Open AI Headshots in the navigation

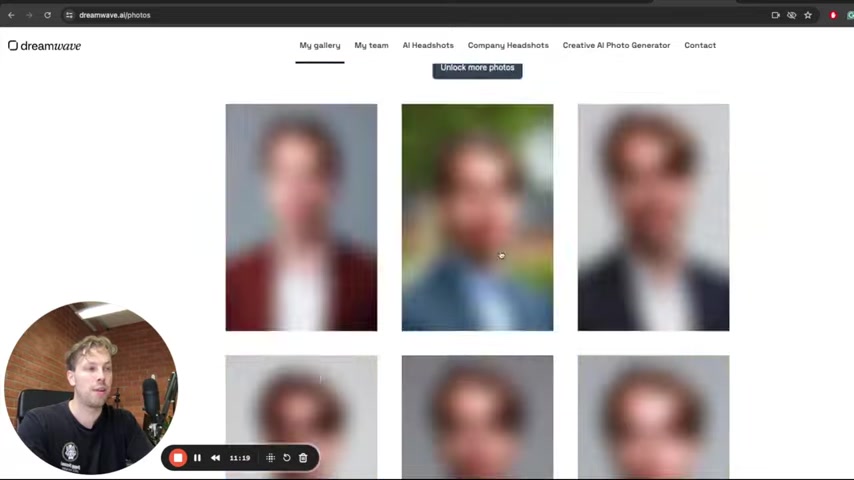[428, 45]
